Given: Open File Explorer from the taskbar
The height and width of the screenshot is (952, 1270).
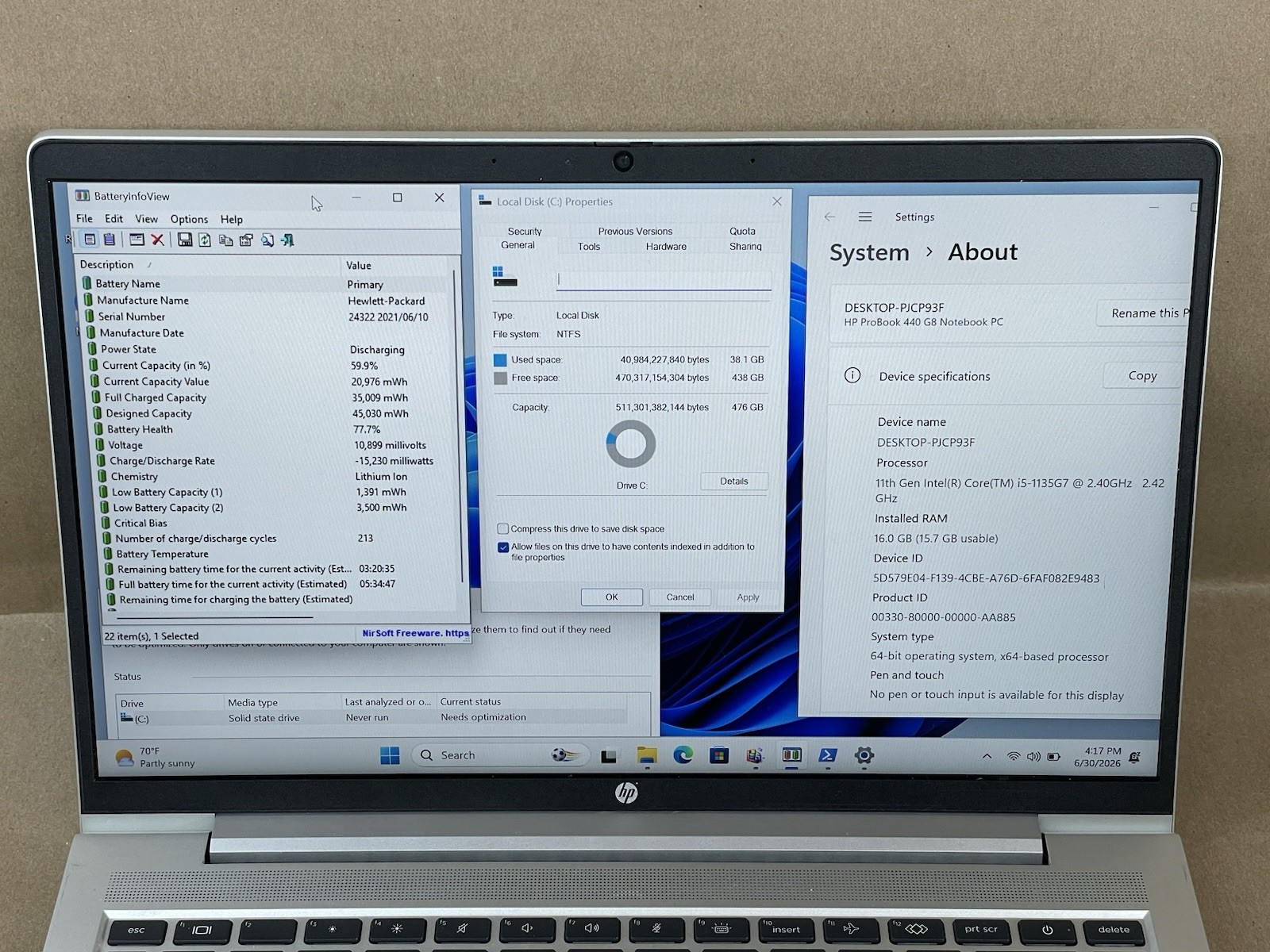Looking at the screenshot, I should pyautogui.click(x=647, y=755).
